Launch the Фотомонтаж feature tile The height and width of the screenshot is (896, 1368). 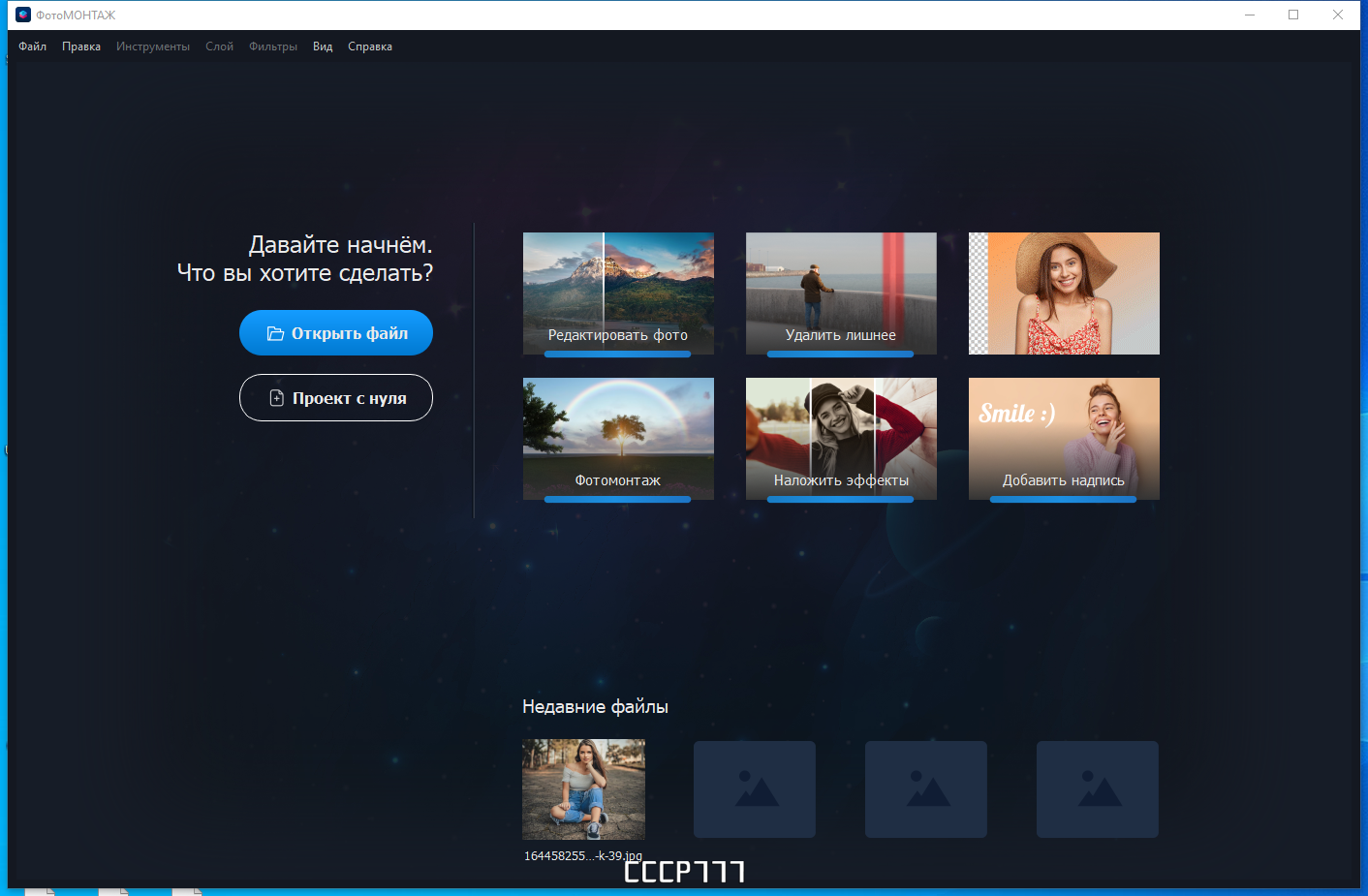tap(617, 439)
